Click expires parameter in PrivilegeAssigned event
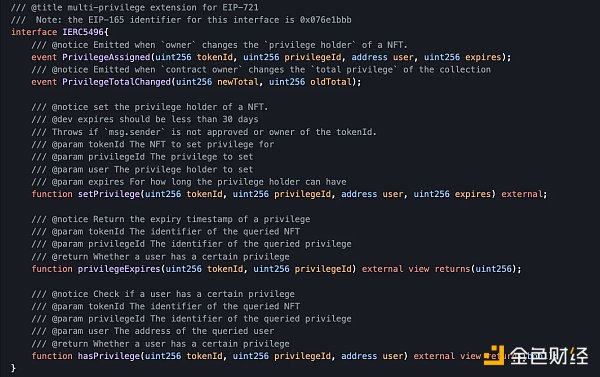This screenshot has height=377, width=600. pyautogui.click(x=483, y=57)
